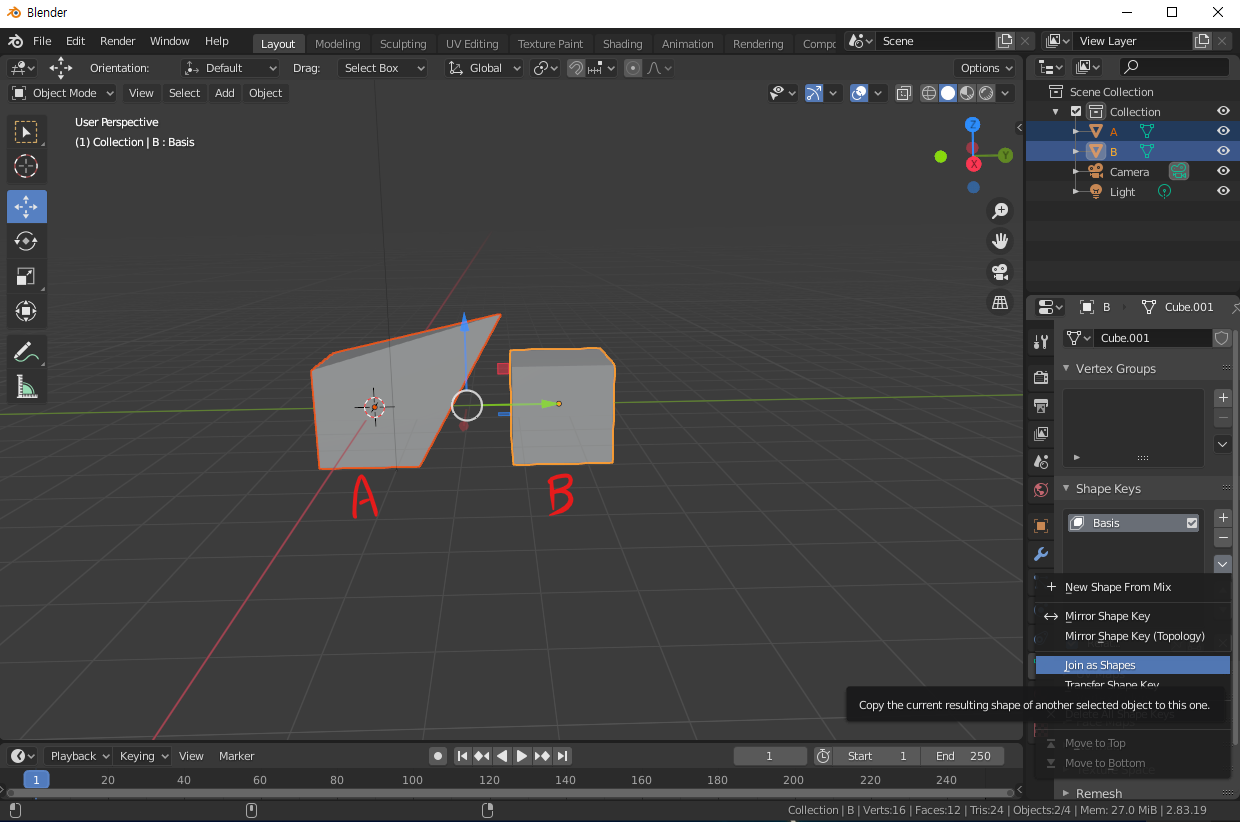Hide object B in outliner

pos(1222,151)
